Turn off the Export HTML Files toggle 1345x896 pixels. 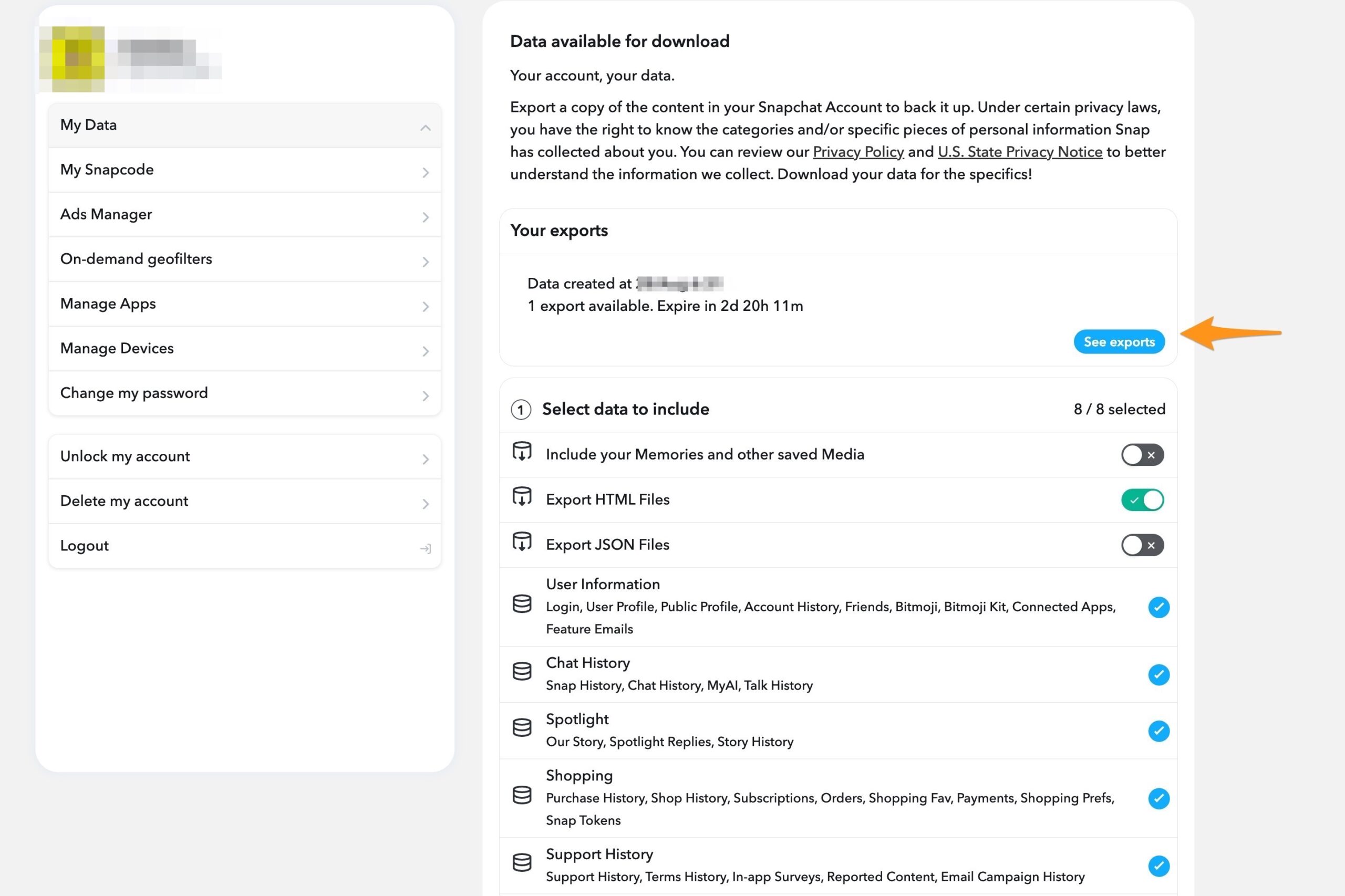click(x=1142, y=500)
